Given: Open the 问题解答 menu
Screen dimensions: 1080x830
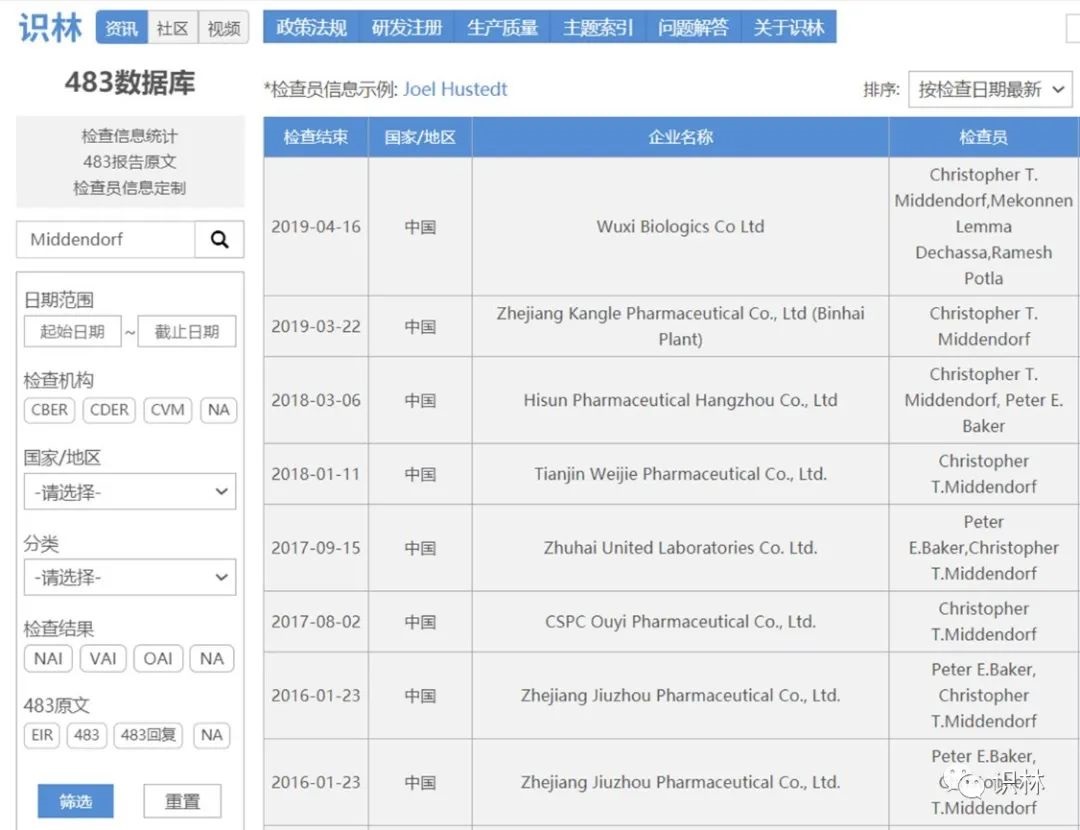Looking at the screenshot, I should click(x=693, y=28).
